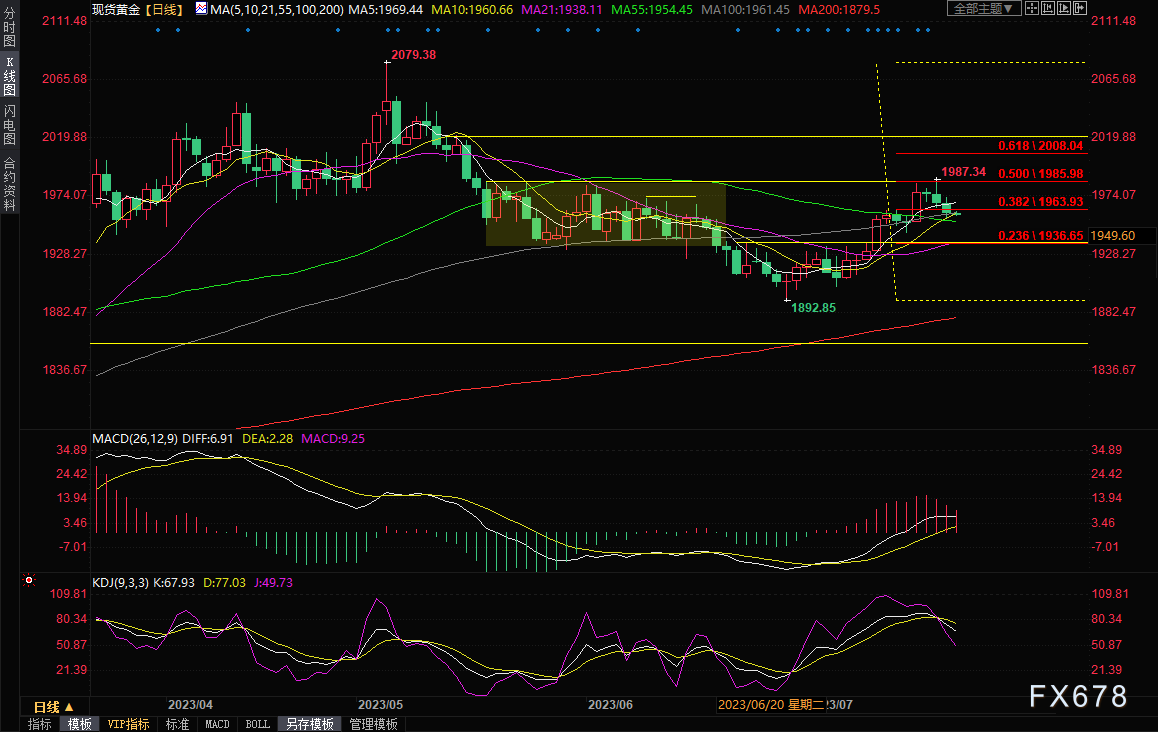1158x732 pixels.
Task: Open the VIP指标 tab
Action: pos(128,725)
